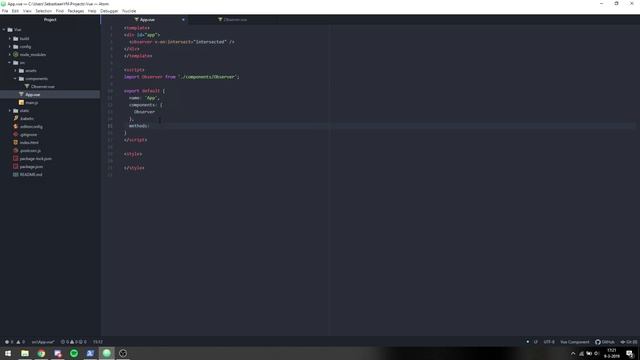Viewport: 640px width, 360px height.
Task: Open Chrome from the taskbar
Action: (41, 353)
